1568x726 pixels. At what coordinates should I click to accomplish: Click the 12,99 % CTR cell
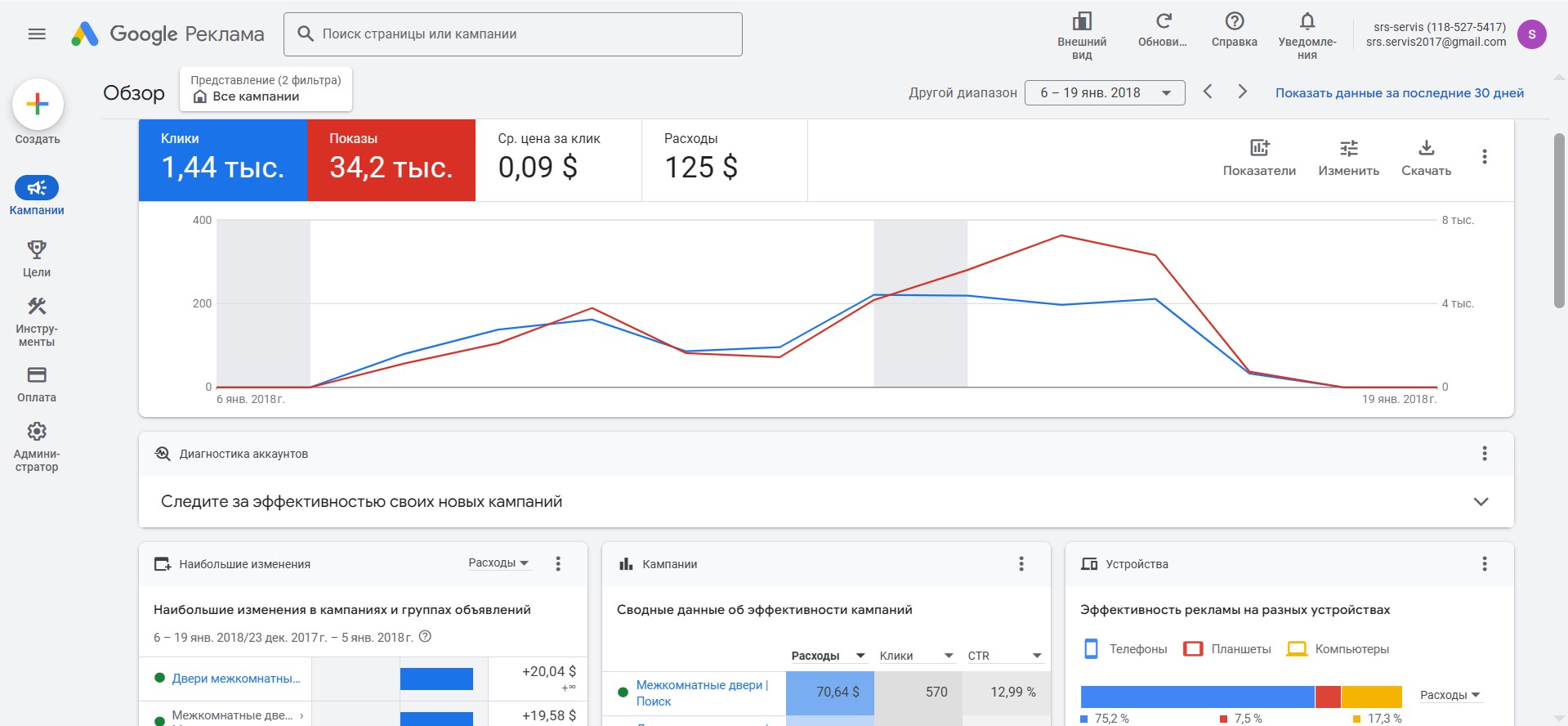pyautogui.click(x=1007, y=693)
